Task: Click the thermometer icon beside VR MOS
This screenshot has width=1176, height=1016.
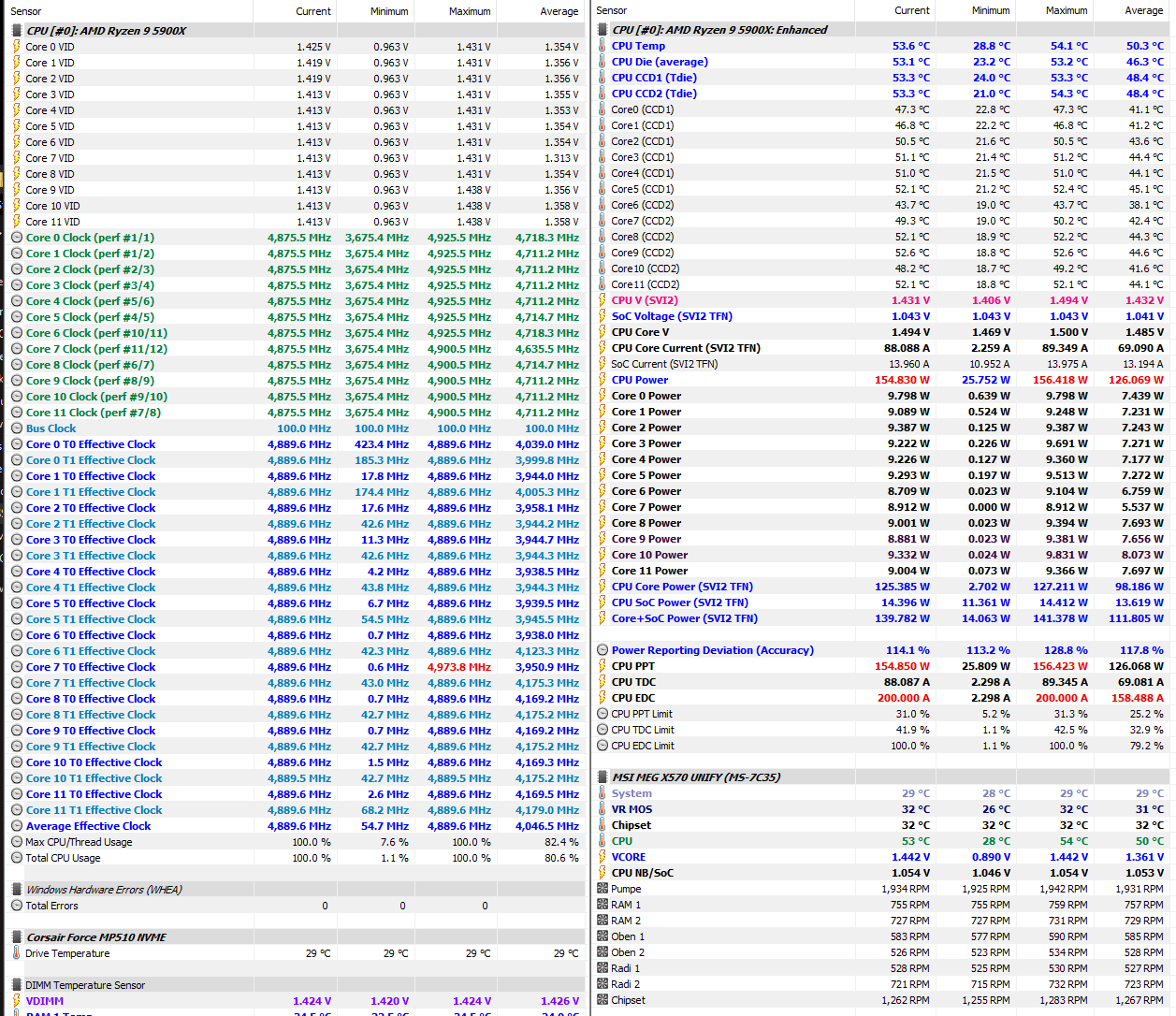Action: click(x=602, y=809)
